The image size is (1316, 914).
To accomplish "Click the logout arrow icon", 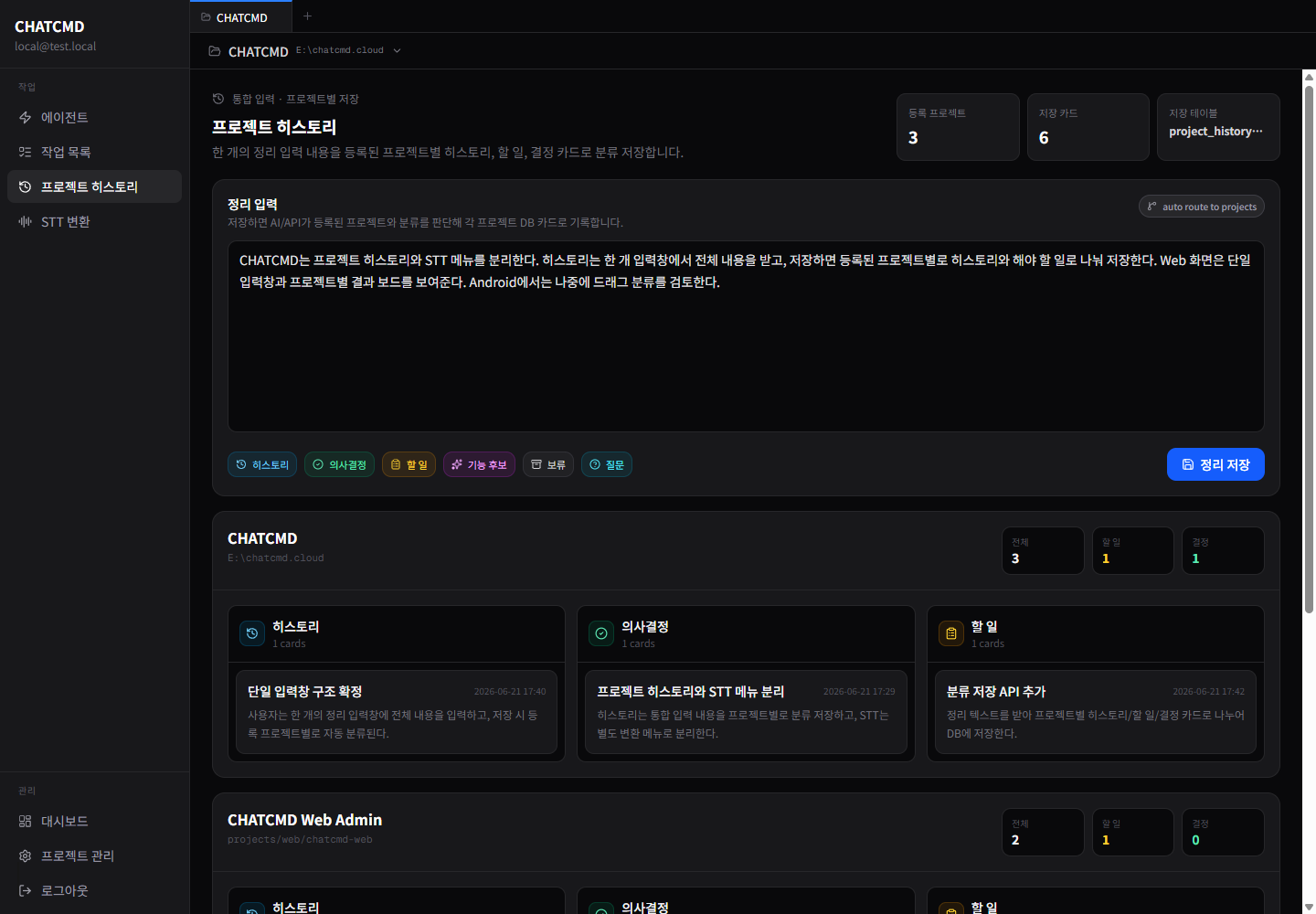I will pyautogui.click(x=25, y=890).
